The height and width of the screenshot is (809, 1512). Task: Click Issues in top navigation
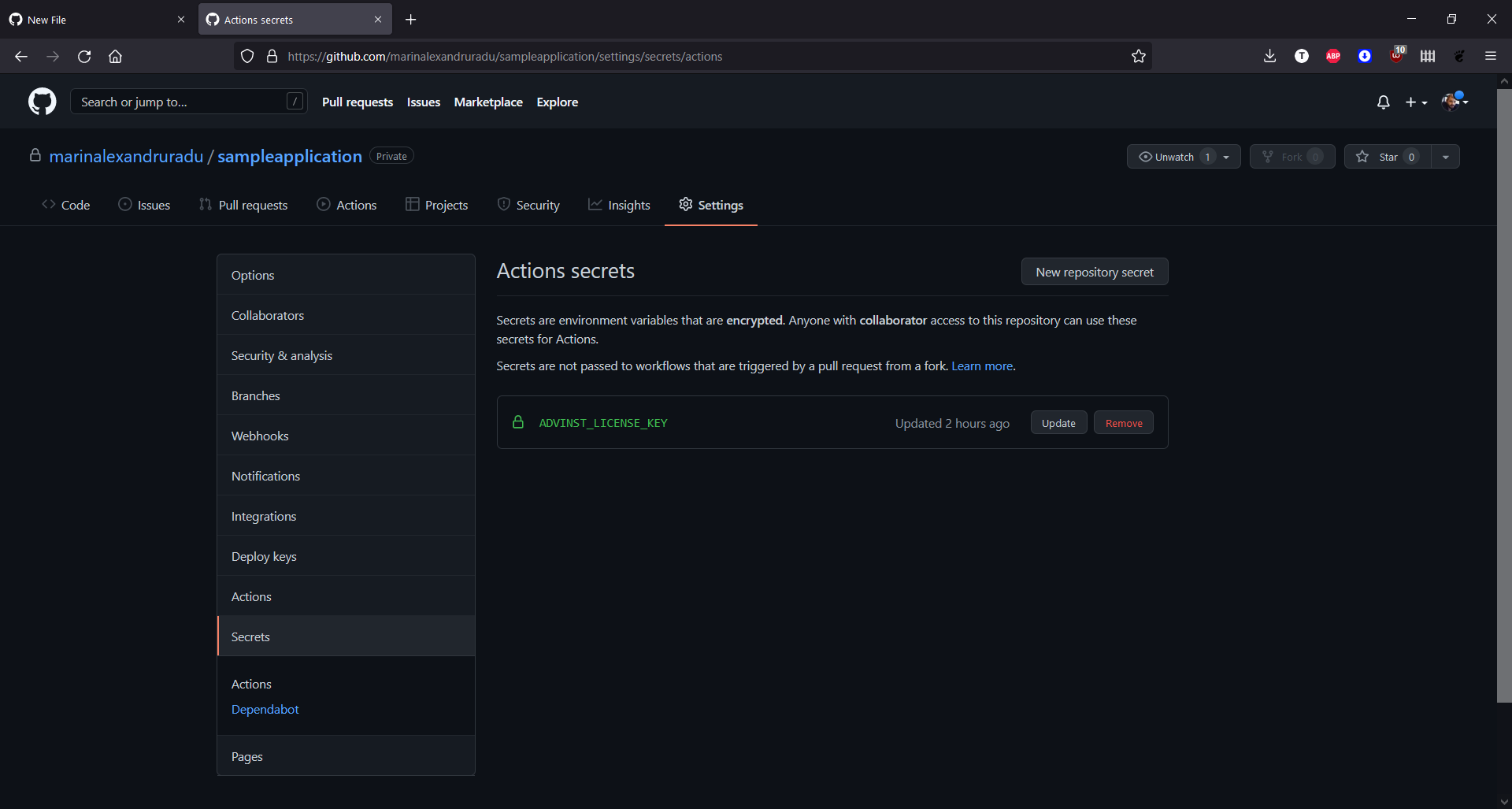point(424,102)
